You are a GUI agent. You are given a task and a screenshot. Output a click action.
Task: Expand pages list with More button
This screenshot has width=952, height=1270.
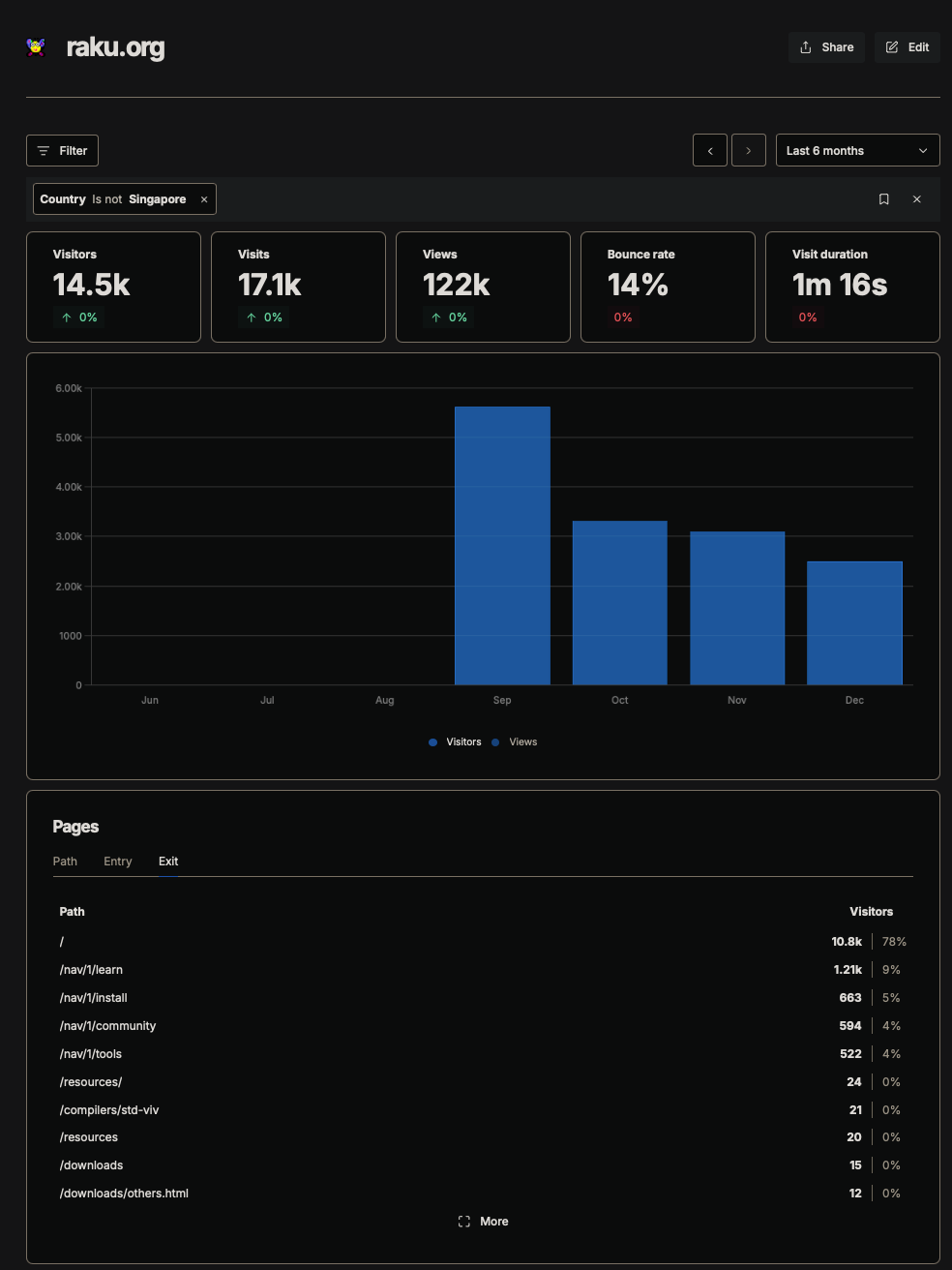(x=483, y=1222)
